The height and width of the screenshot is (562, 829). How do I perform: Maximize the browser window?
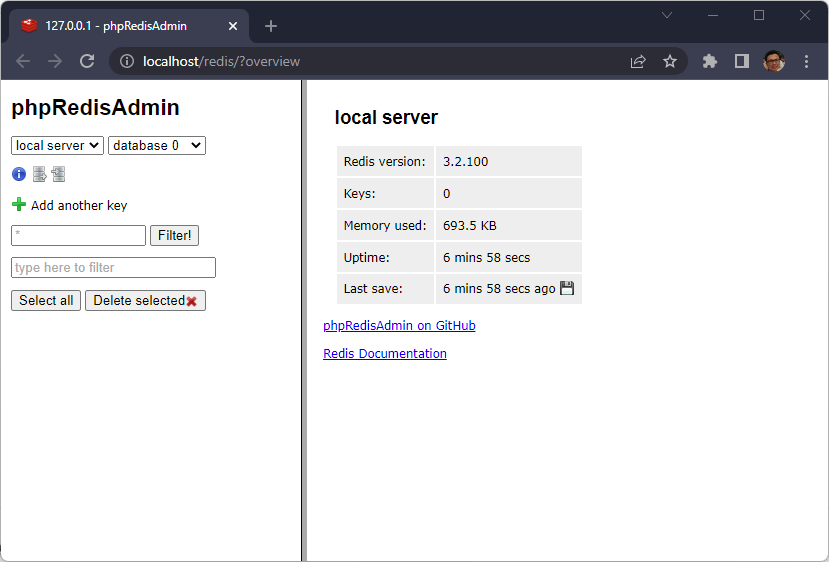point(759,15)
